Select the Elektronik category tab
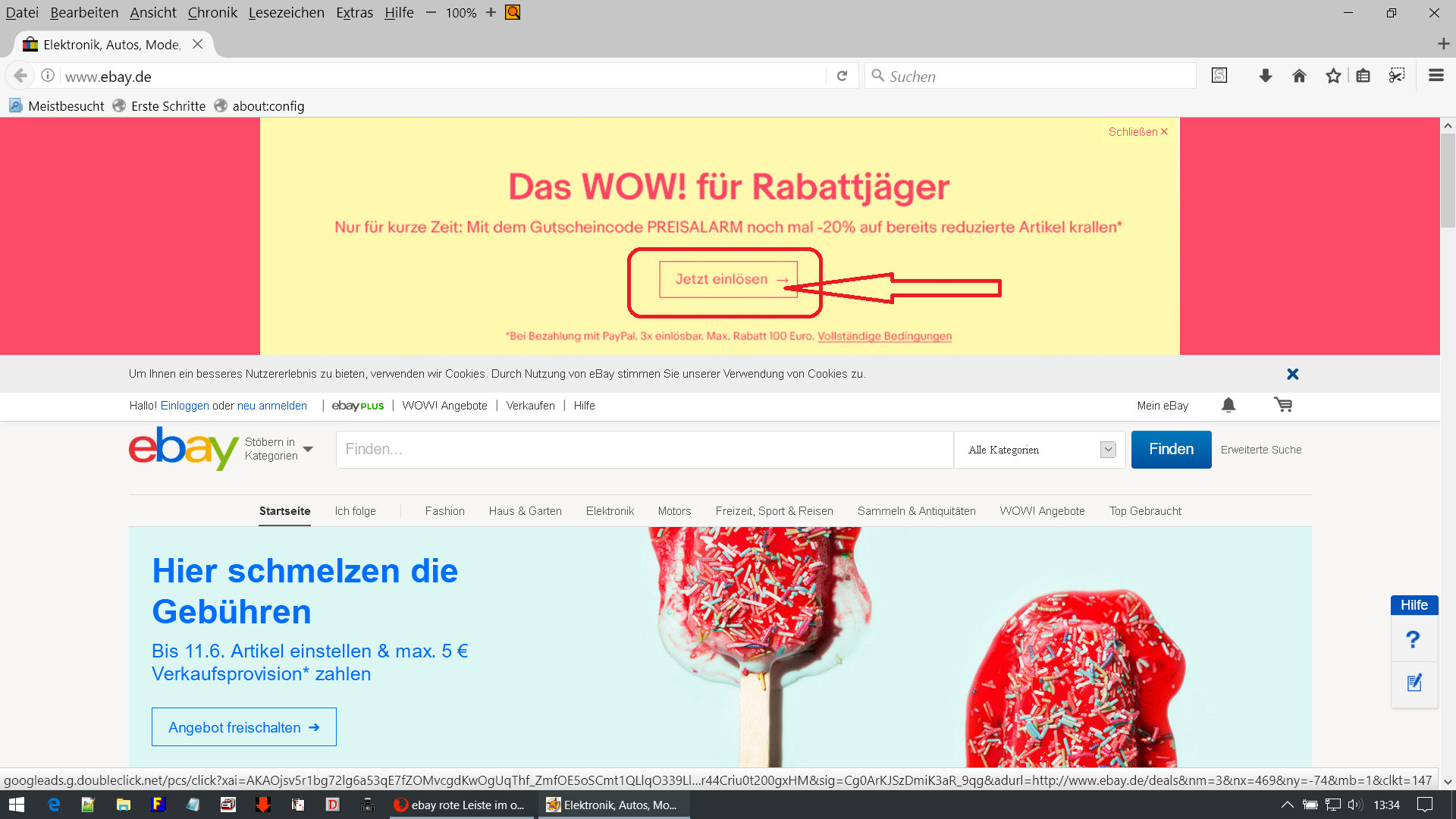Viewport: 1456px width, 819px height. [610, 511]
